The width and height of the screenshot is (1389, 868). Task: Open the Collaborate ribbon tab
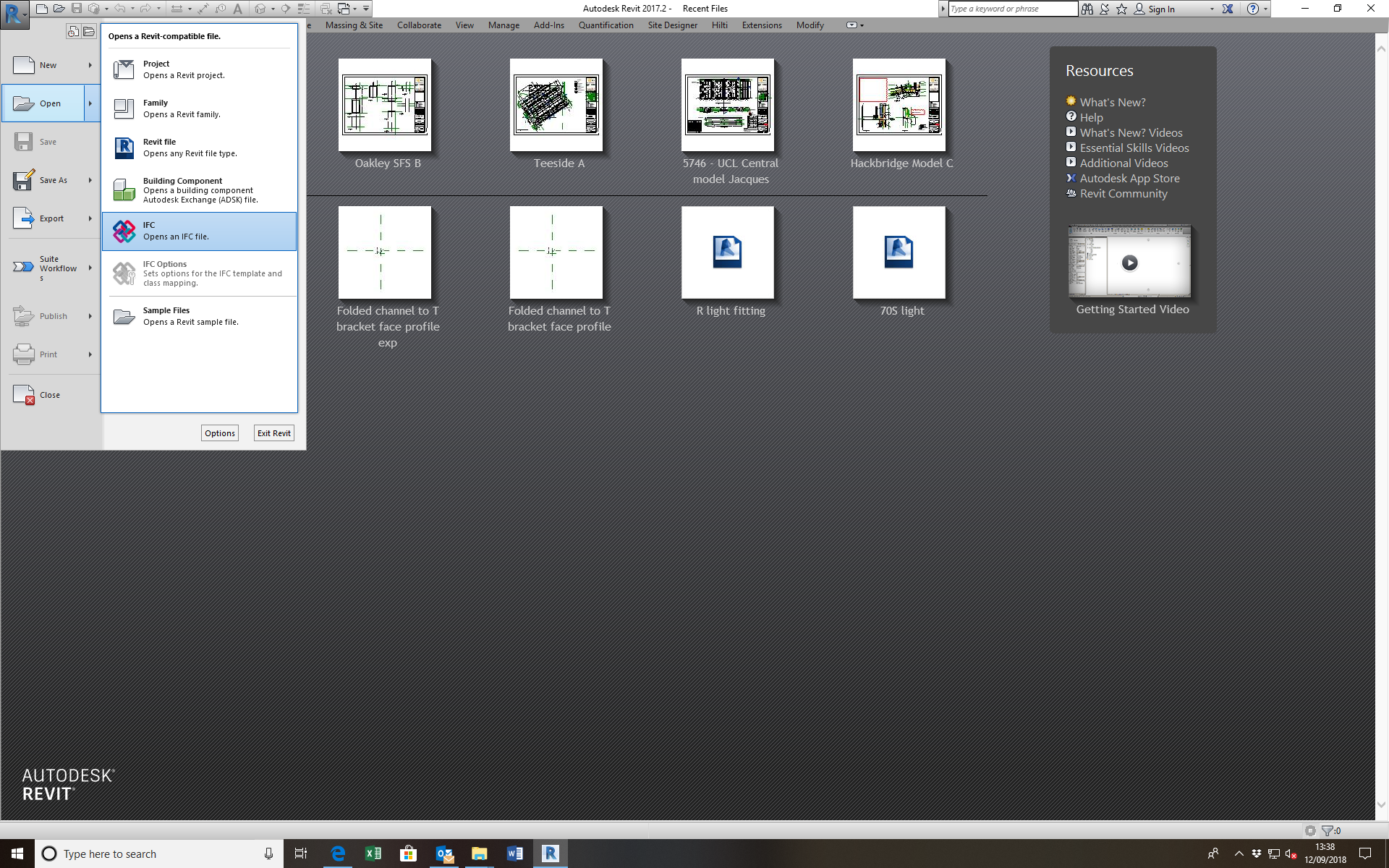419,25
